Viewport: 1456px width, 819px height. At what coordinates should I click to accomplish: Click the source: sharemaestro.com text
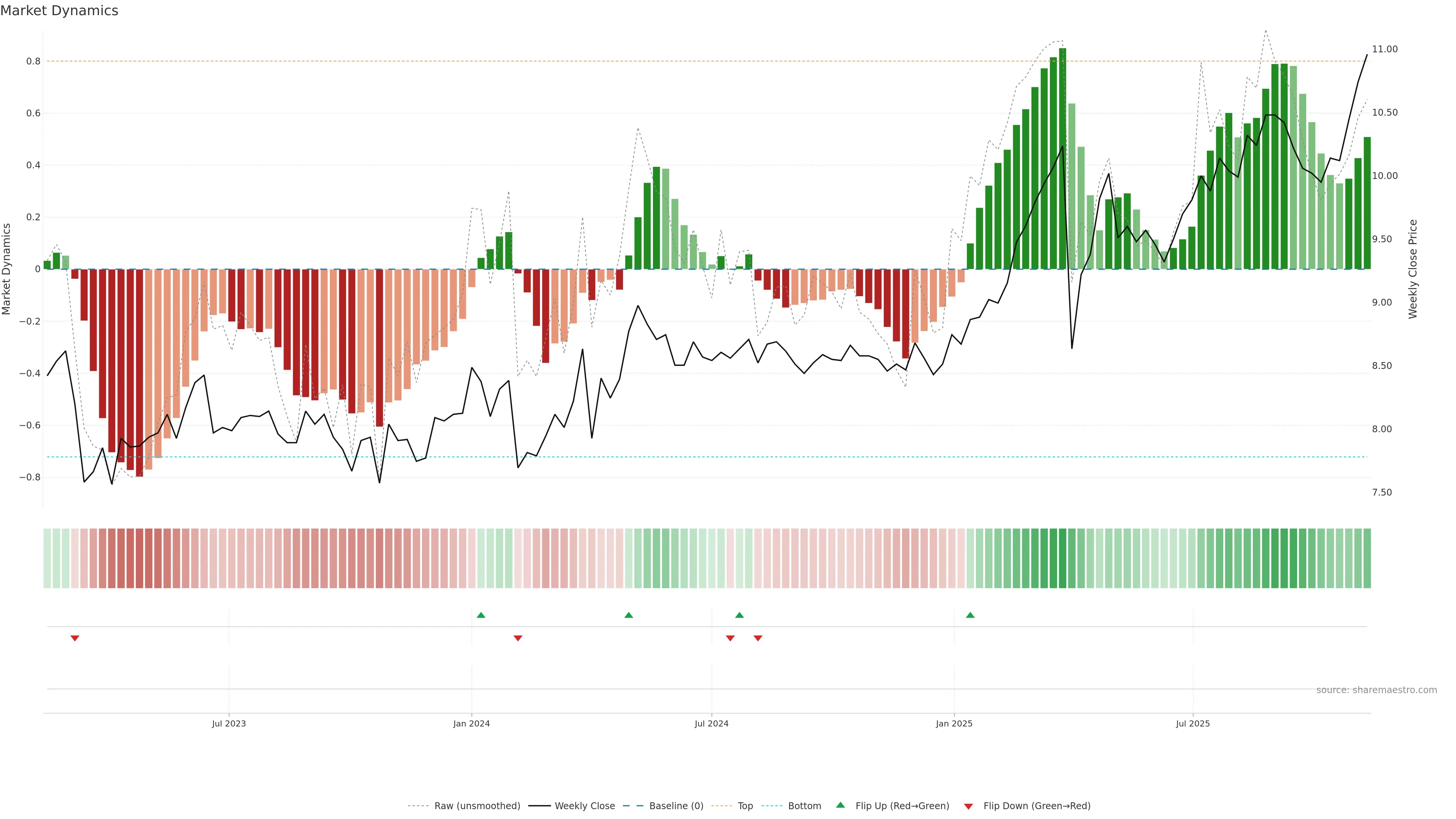(1376, 690)
